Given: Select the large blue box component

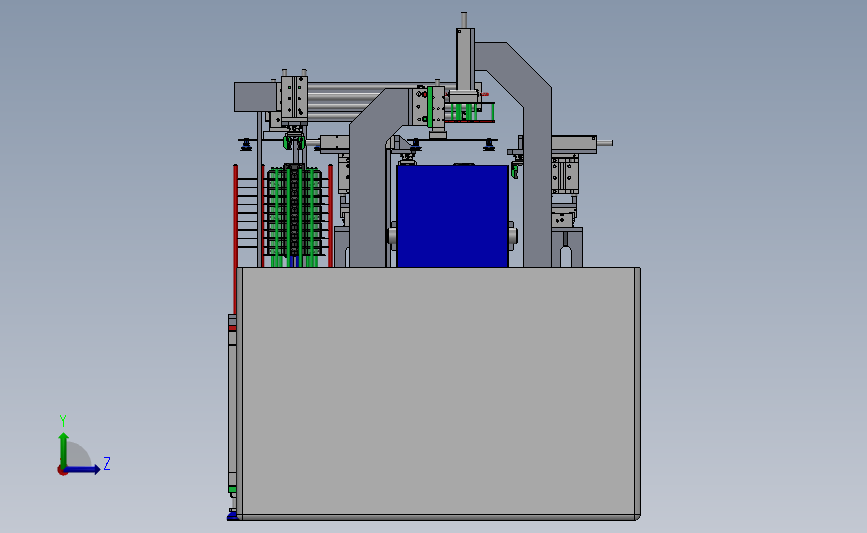Looking at the screenshot, I should coord(452,216).
